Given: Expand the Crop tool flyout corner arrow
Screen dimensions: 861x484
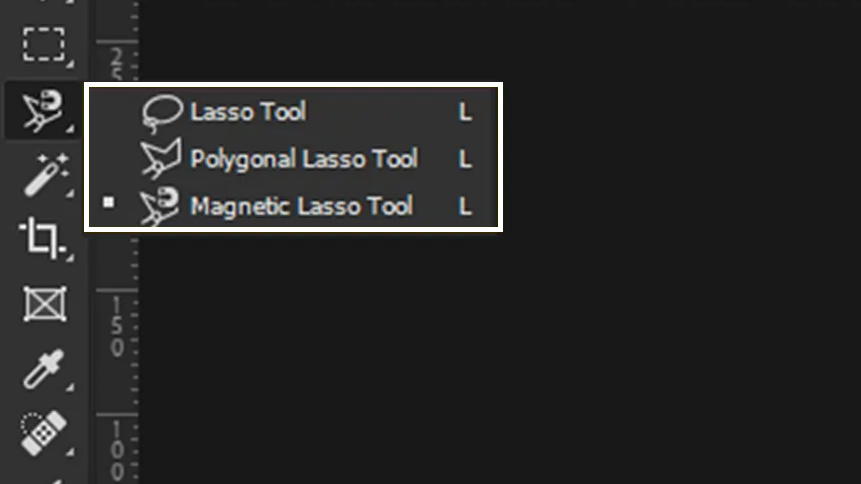Looking at the screenshot, I should (x=70, y=258).
